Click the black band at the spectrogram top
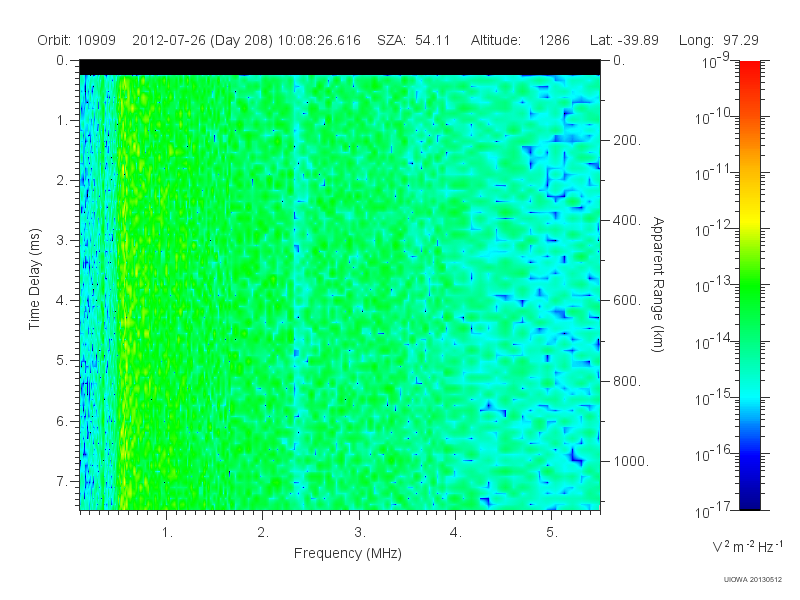This screenshot has height=600, width=800. (340, 67)
